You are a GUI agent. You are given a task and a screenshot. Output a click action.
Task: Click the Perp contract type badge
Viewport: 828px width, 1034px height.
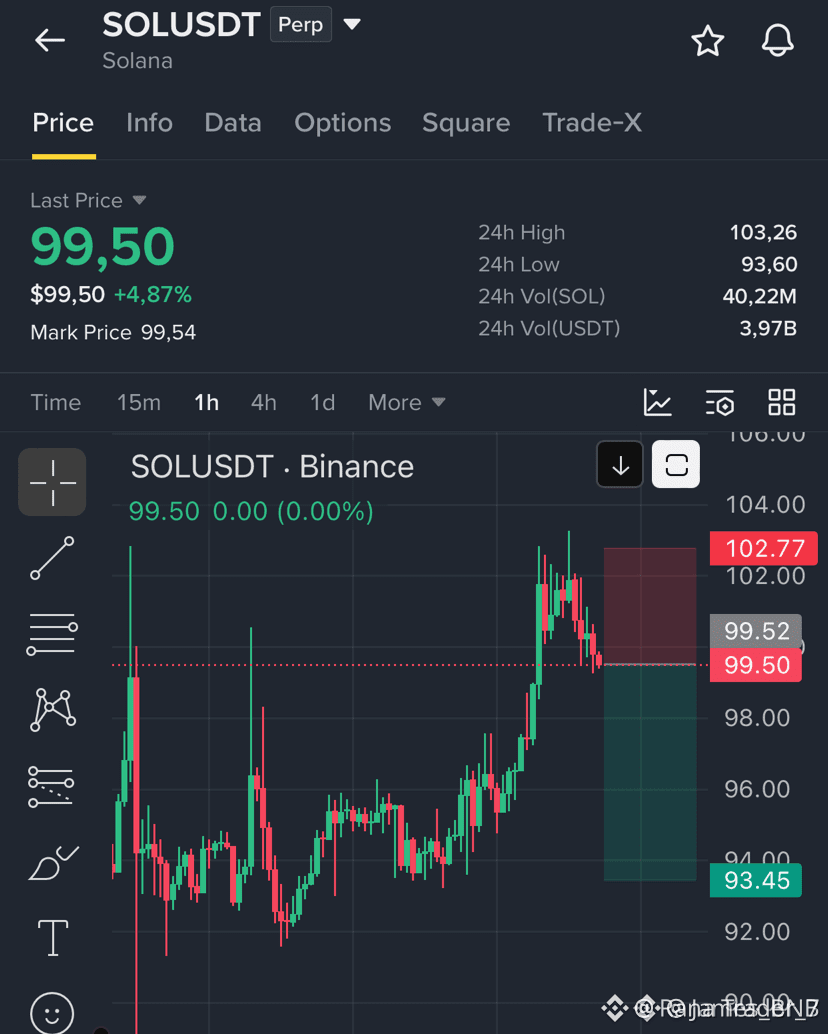click(x=301, y=24)
